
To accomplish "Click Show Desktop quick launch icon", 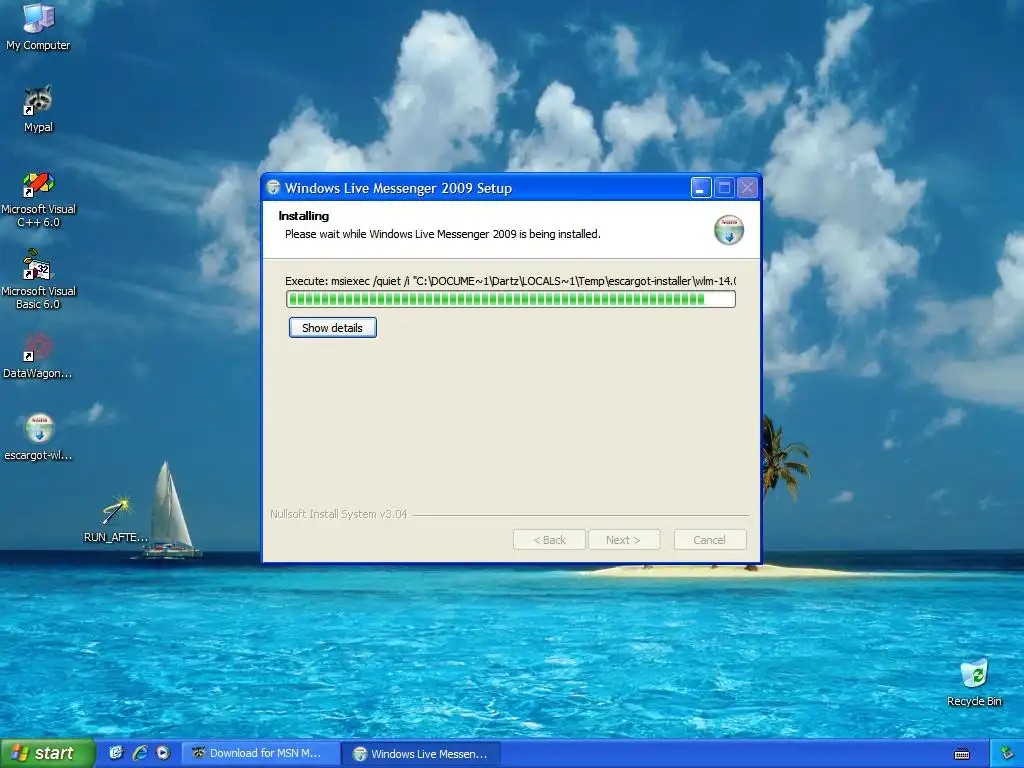I will 116,753.
